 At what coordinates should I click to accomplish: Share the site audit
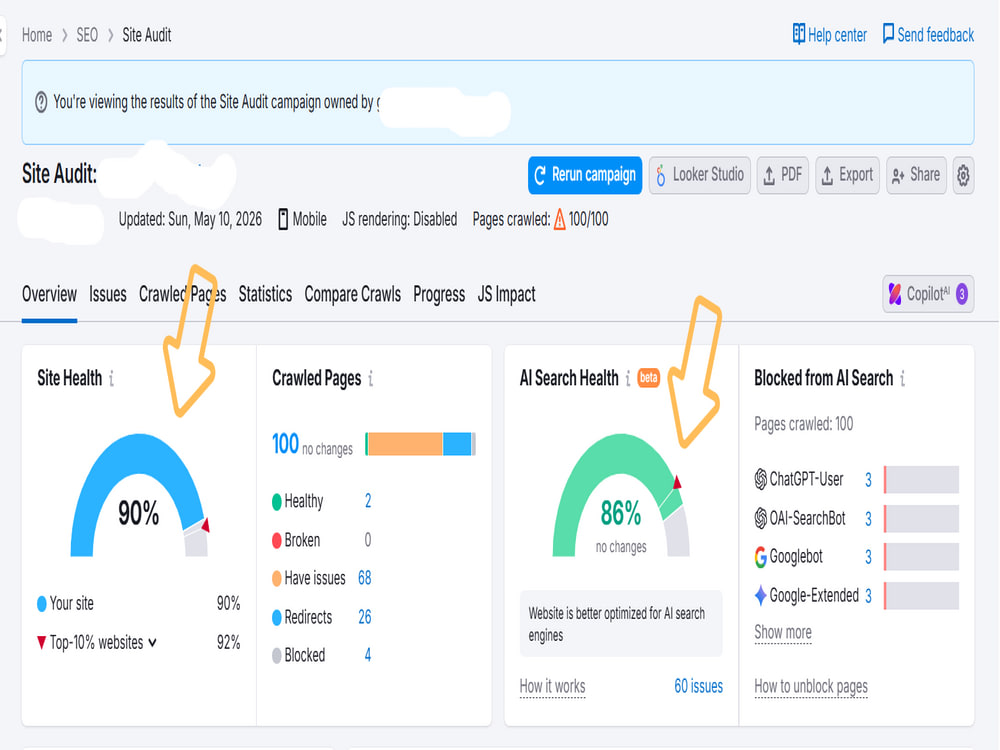click(916, 175)
